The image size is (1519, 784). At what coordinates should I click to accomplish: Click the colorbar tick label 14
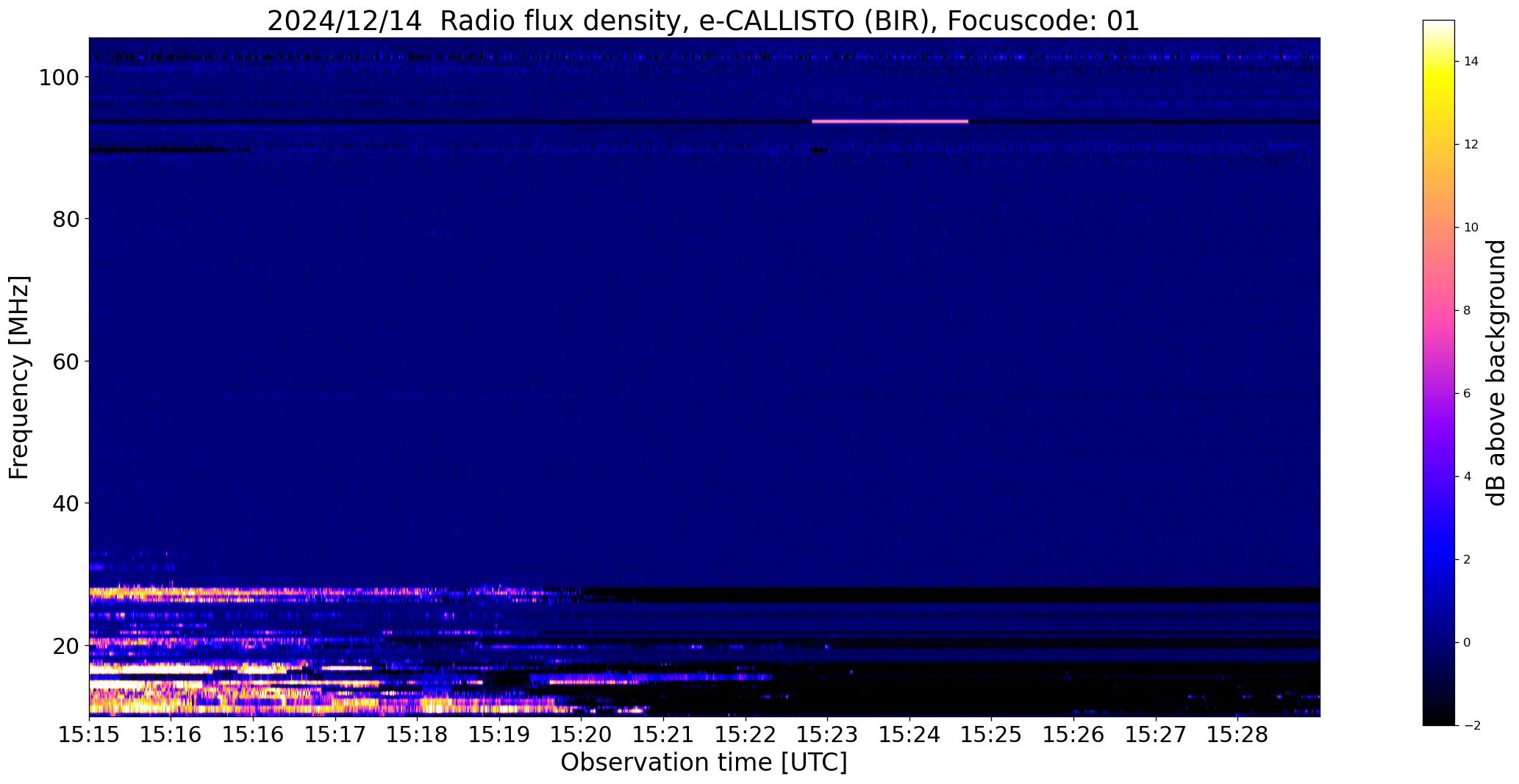(x=1470, y=62)
